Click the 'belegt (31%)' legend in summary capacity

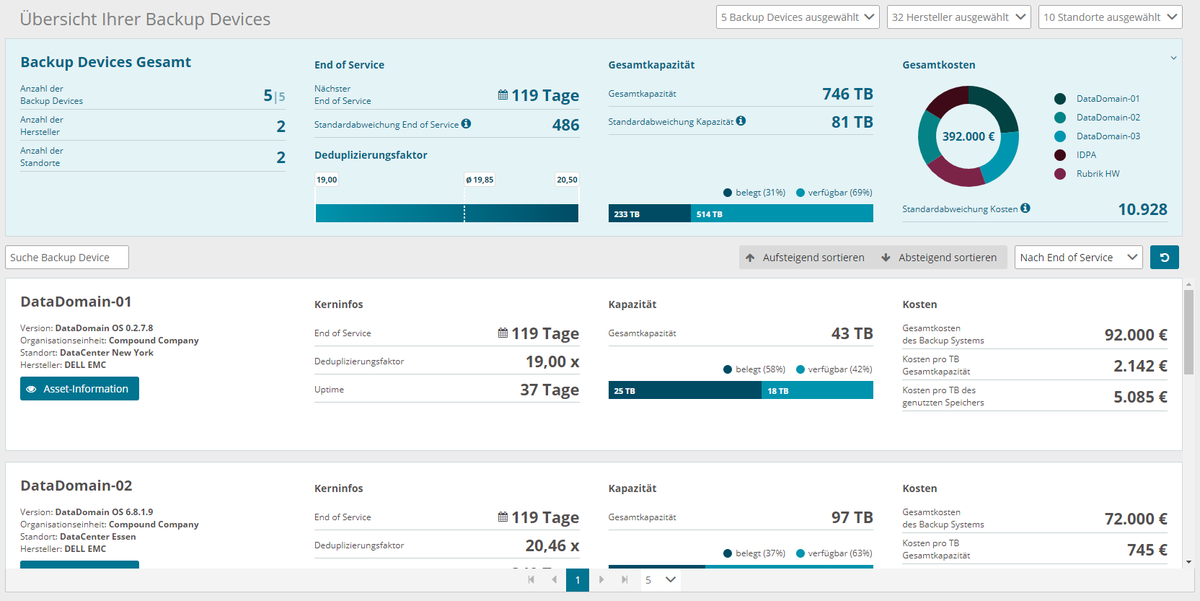click(754, 192)
